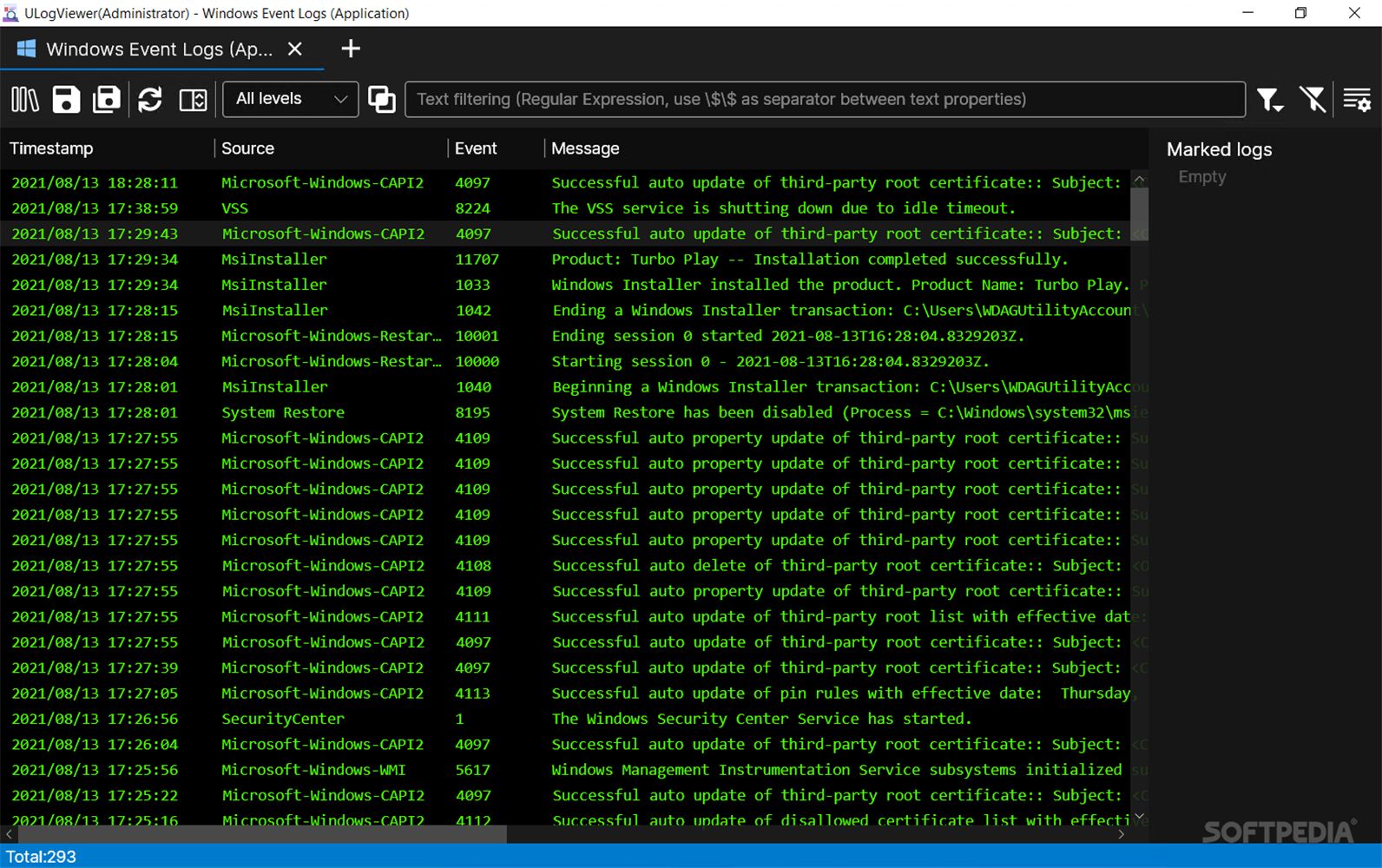Click the horizontal scrollbar right arrow
This screenshot has width=1382, height=868.
click(x=1122, y=834)
